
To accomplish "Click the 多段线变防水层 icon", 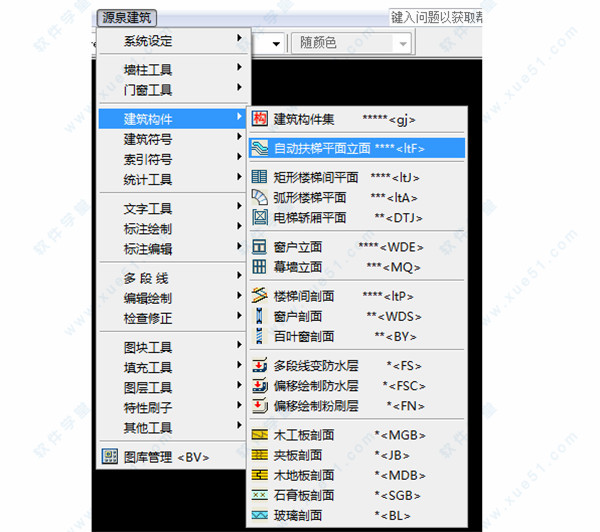I will 259,365.
